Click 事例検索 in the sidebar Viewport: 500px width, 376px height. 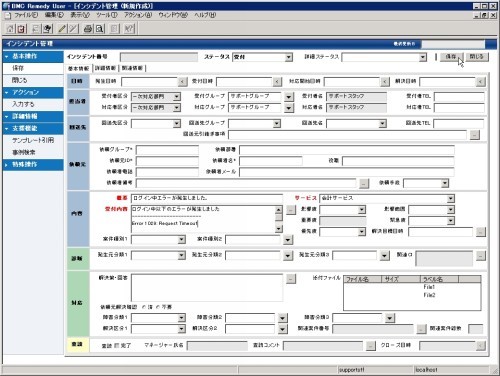(24, 152)
